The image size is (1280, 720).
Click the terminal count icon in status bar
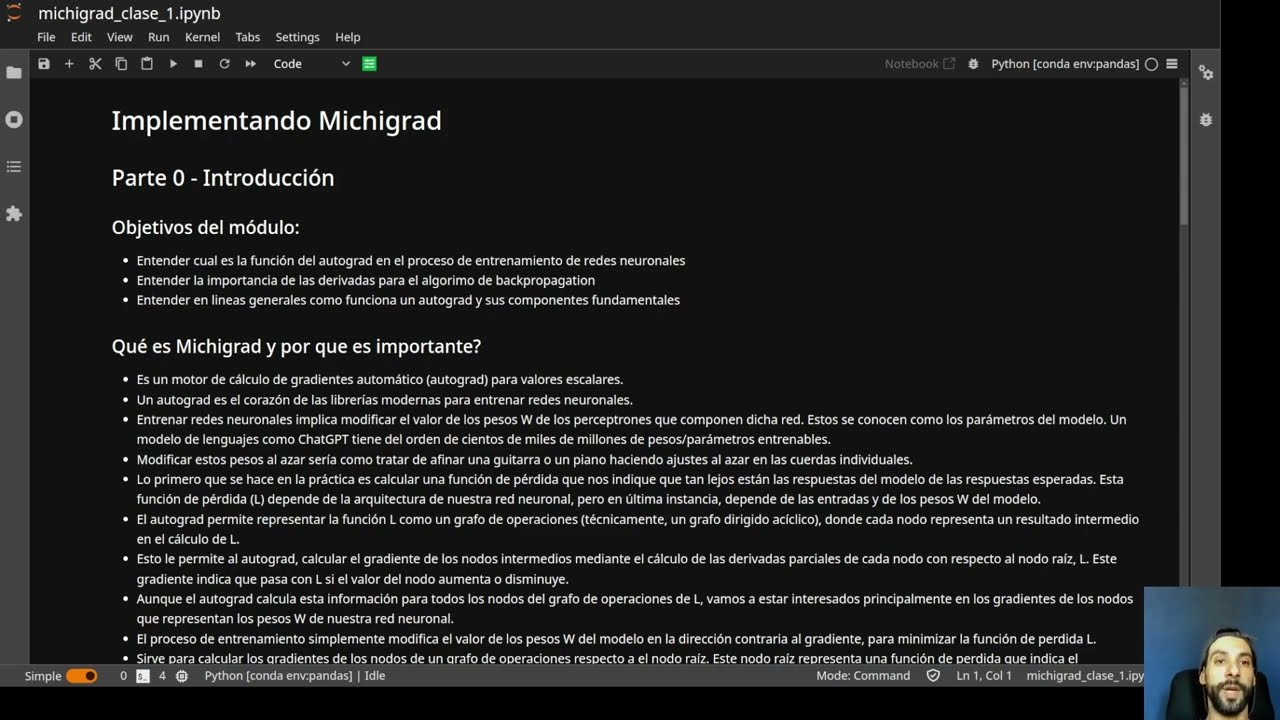pyautogui.click(x=143, y=676)
